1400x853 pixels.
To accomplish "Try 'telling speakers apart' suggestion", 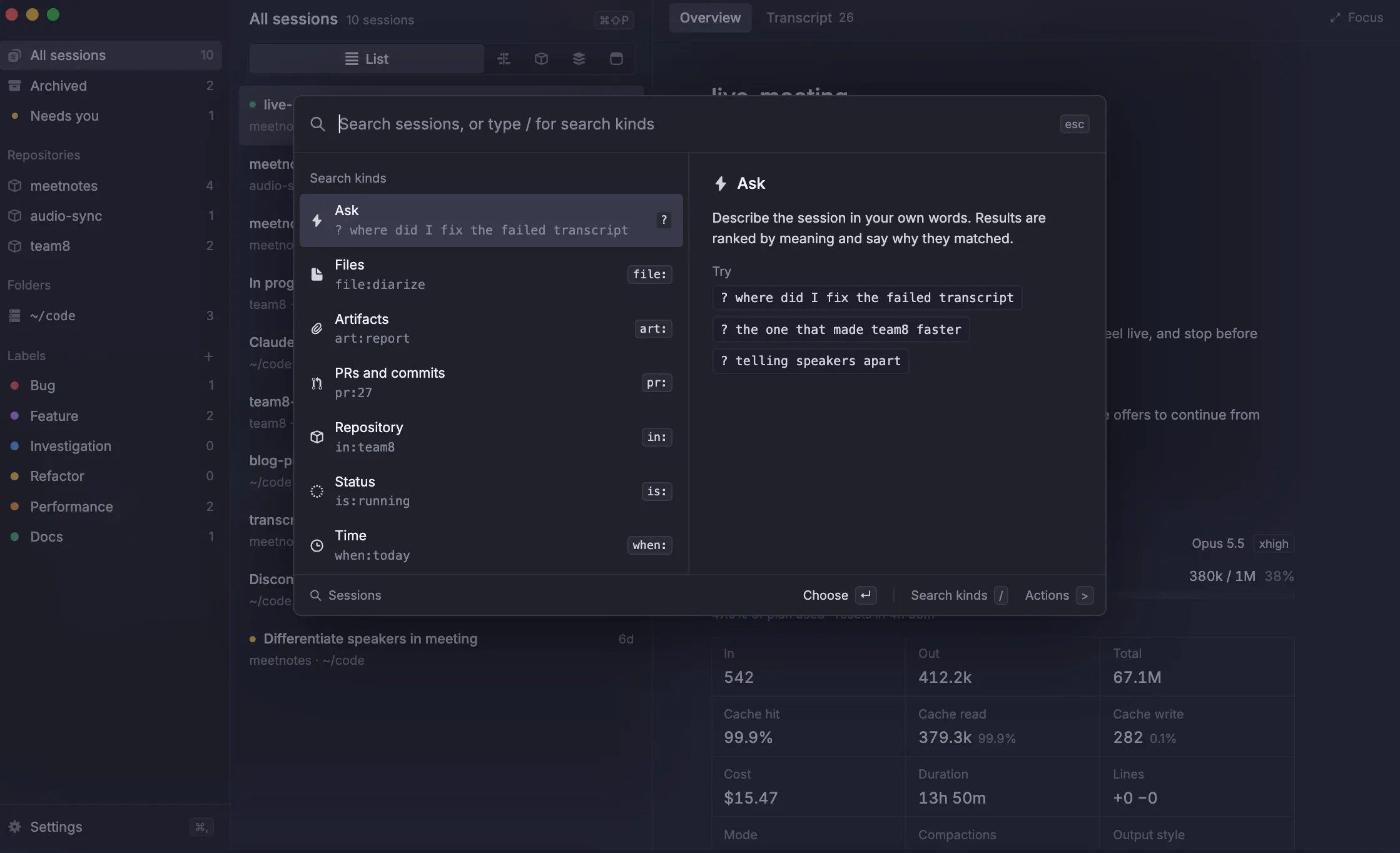I will pyautogui.click(x=810, y=361).
